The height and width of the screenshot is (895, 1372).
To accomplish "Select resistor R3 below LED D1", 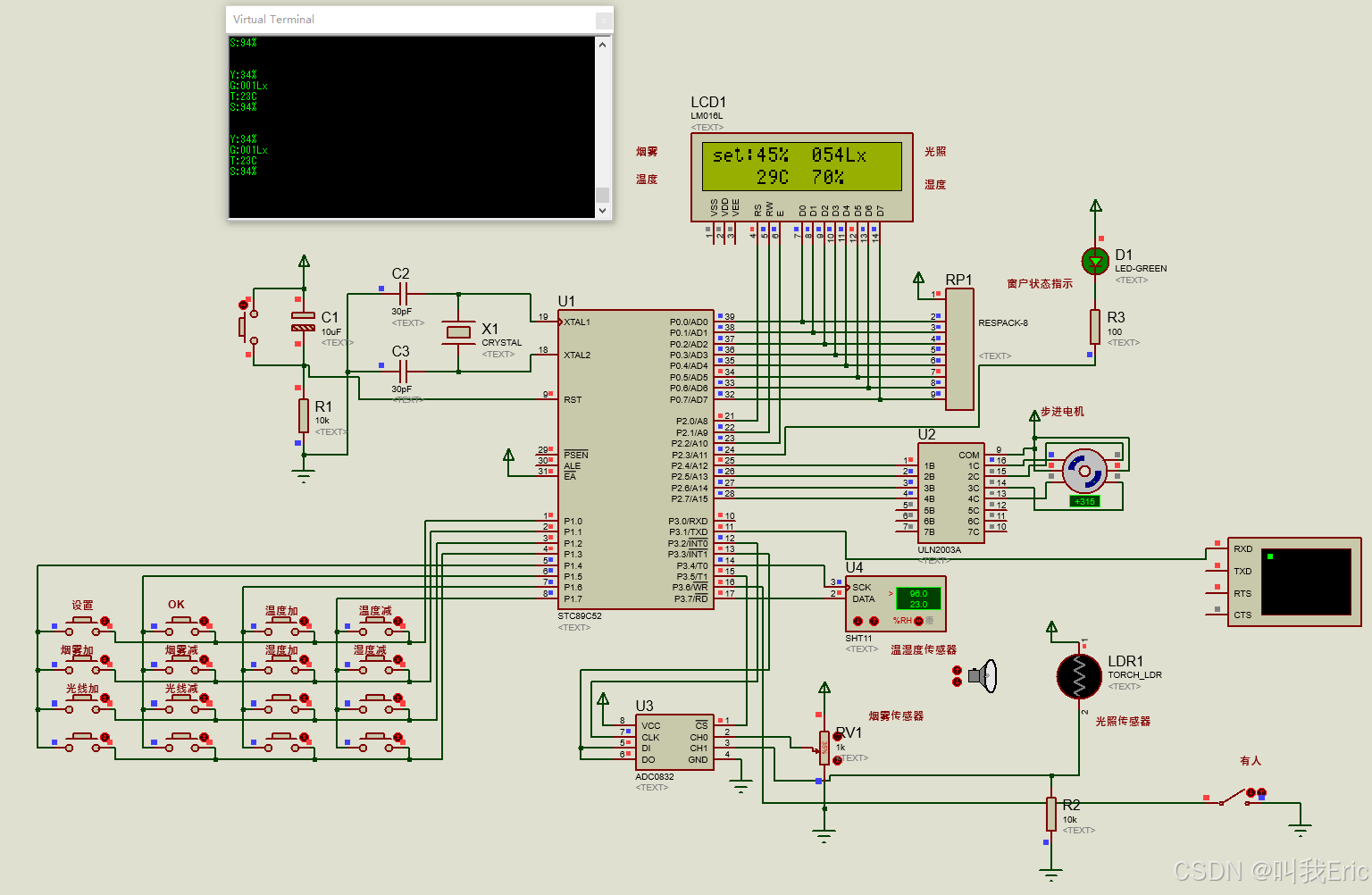I will [x=1094, y=327].
